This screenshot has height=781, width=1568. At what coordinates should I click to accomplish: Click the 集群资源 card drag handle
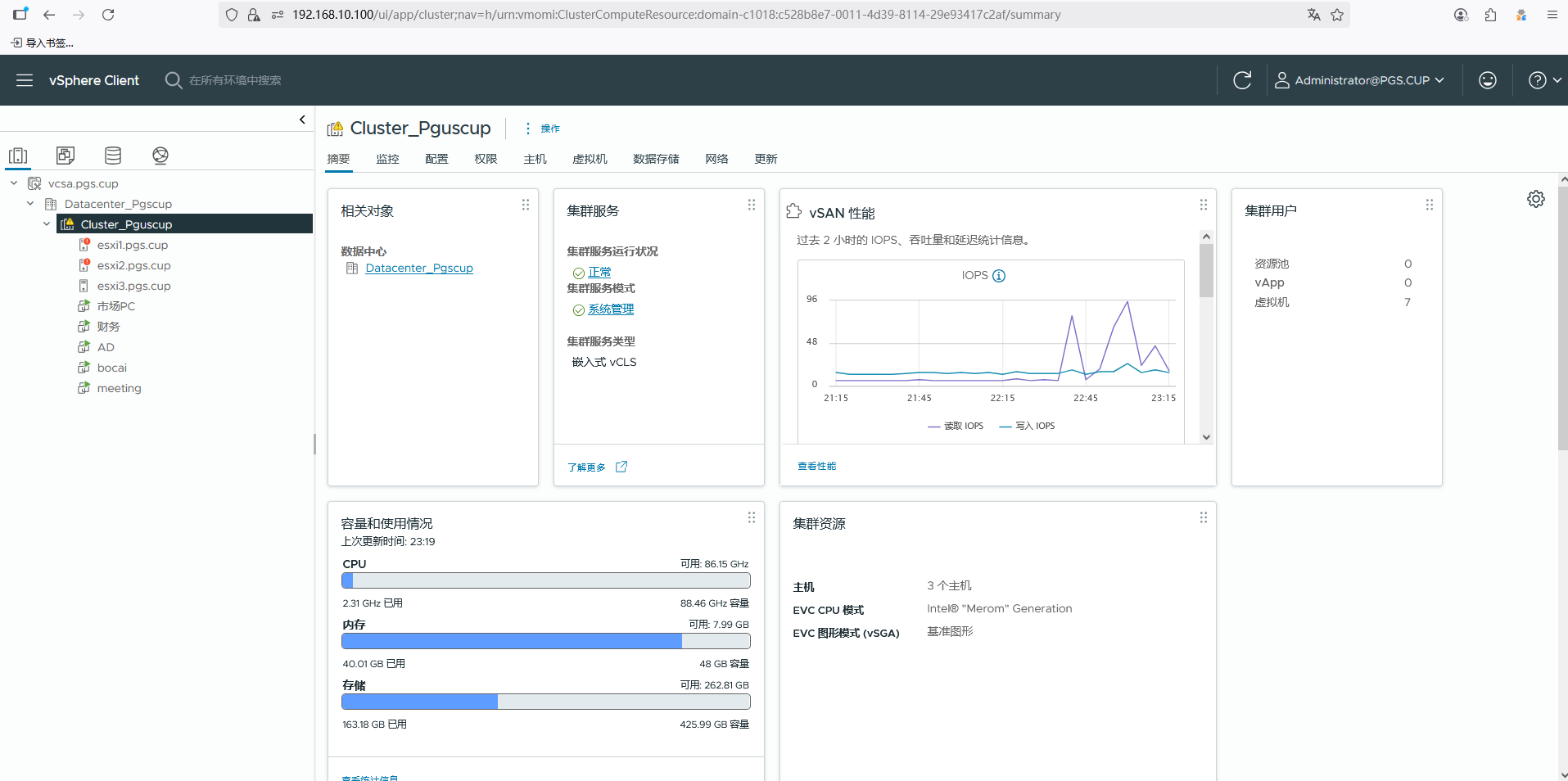(1204, 517)
